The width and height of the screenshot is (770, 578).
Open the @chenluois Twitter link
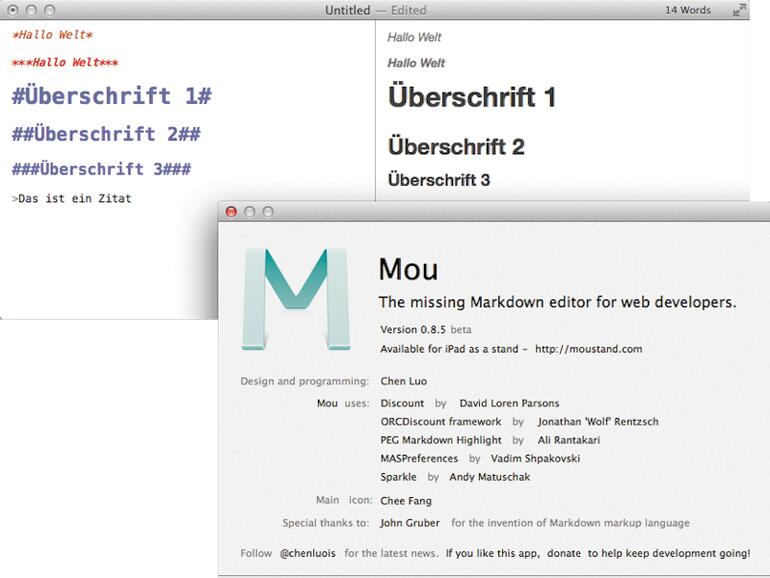[x=307, y=553]
